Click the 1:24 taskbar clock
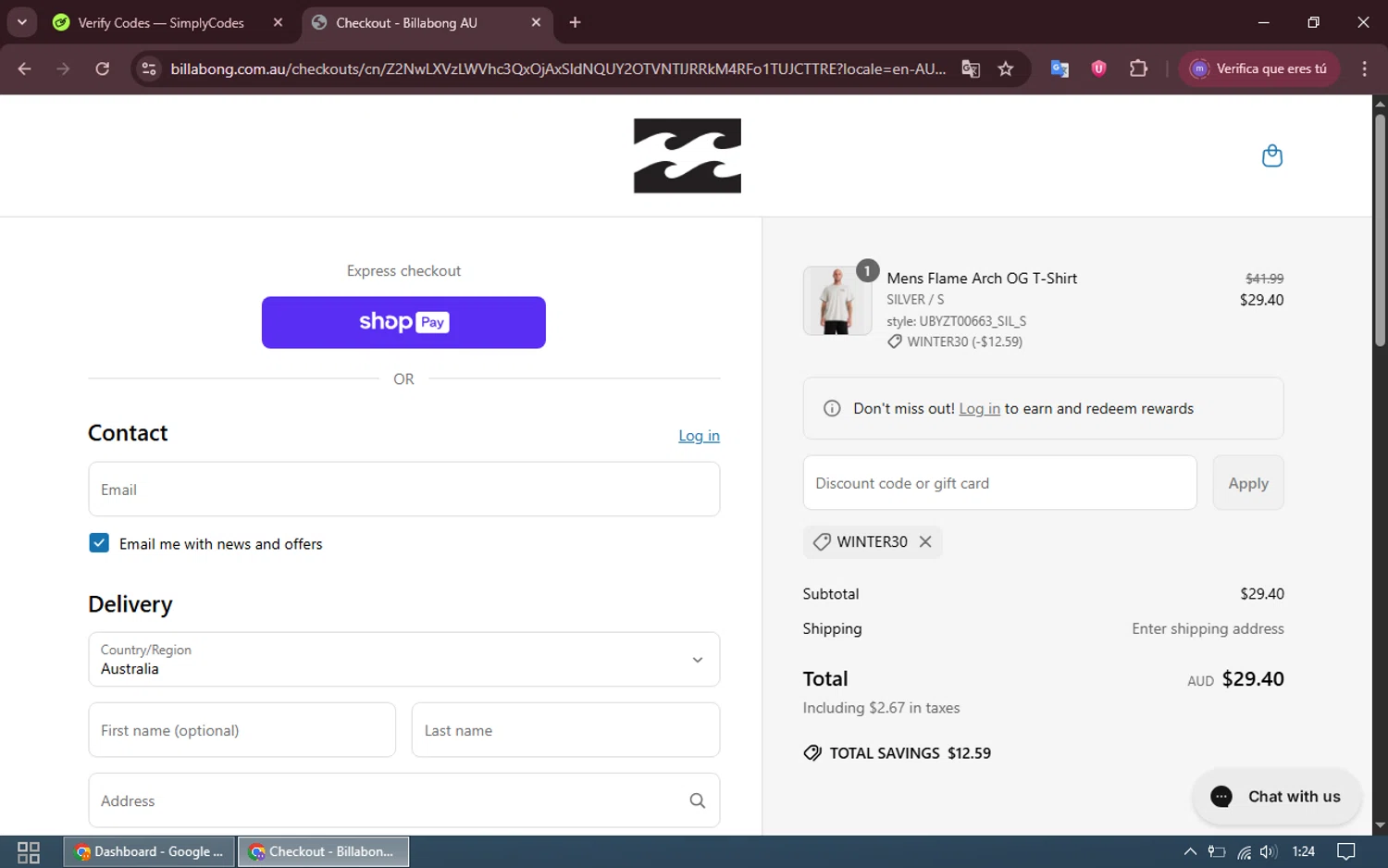The height and width of the screenshot is (868, 1388). pos(1303,851)
